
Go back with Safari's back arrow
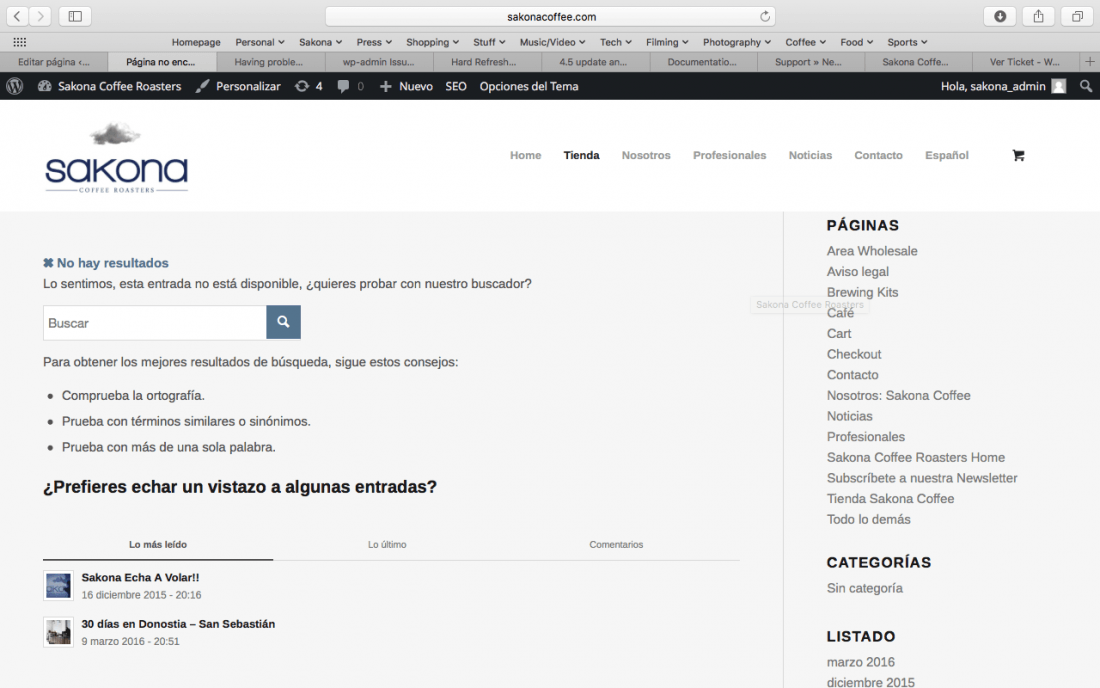[17, 16]
